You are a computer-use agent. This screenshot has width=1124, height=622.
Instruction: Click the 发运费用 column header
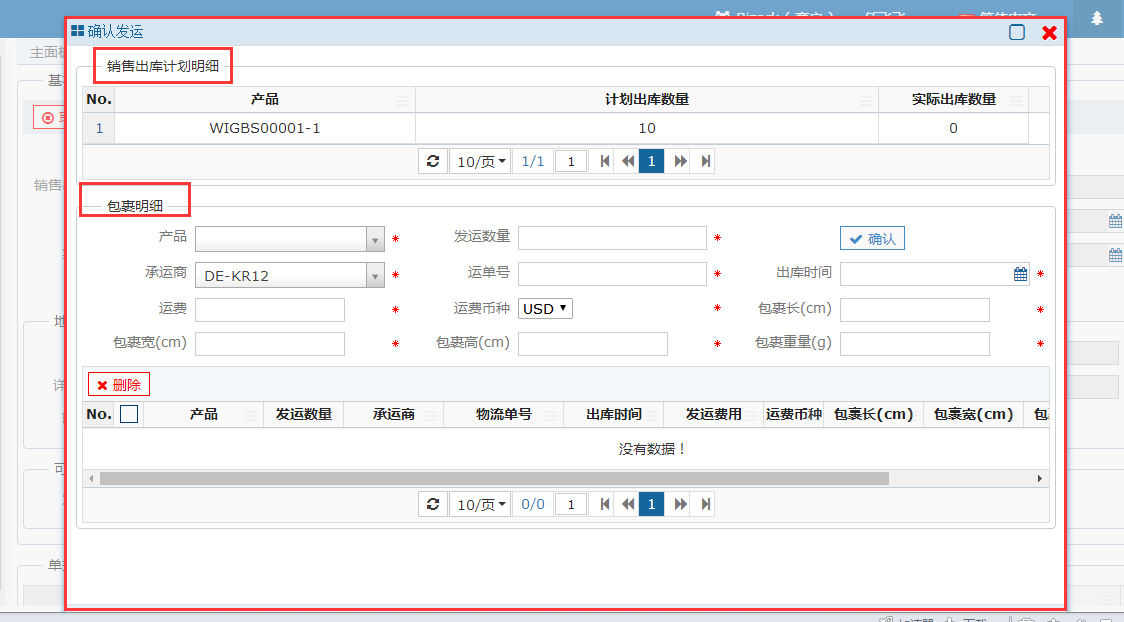713,414
